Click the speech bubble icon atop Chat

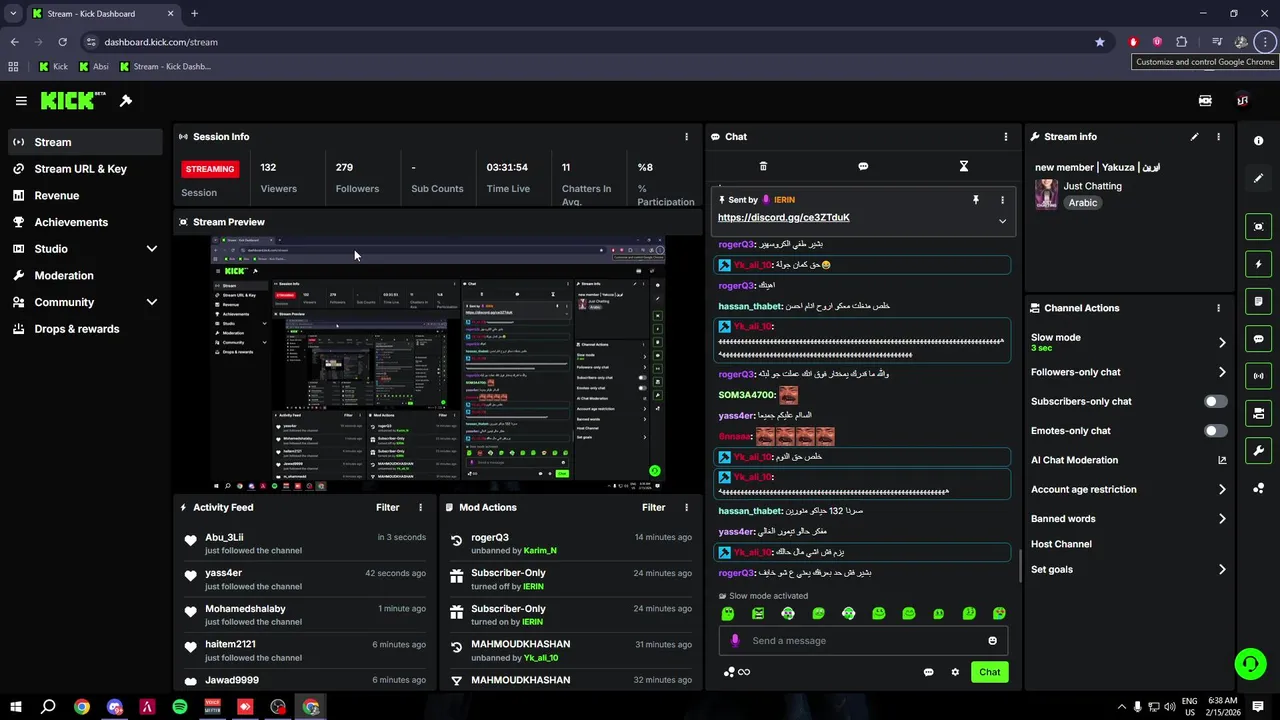[x=863, y=166]
